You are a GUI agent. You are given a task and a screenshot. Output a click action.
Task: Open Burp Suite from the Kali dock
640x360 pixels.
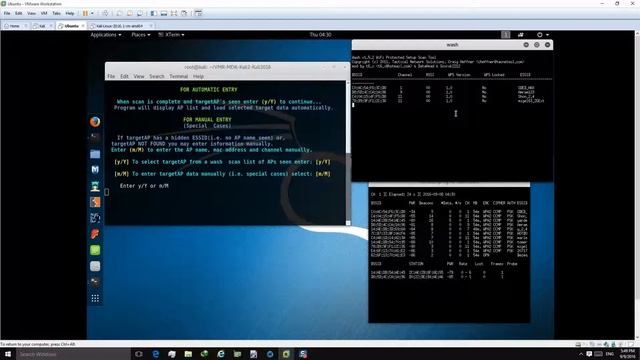click(95, 202)
